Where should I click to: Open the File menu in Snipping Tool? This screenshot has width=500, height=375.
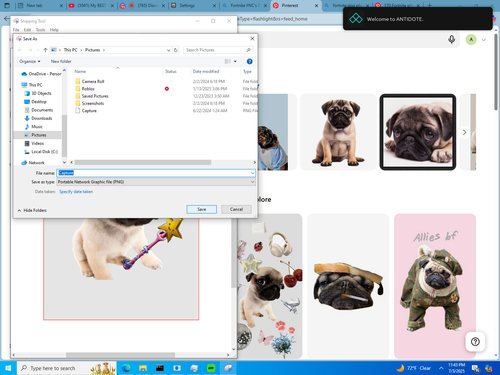point(16,30)
